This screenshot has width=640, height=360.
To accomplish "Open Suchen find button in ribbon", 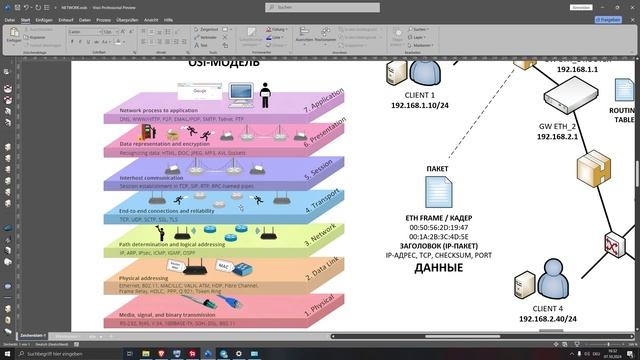I will (418, 29).
